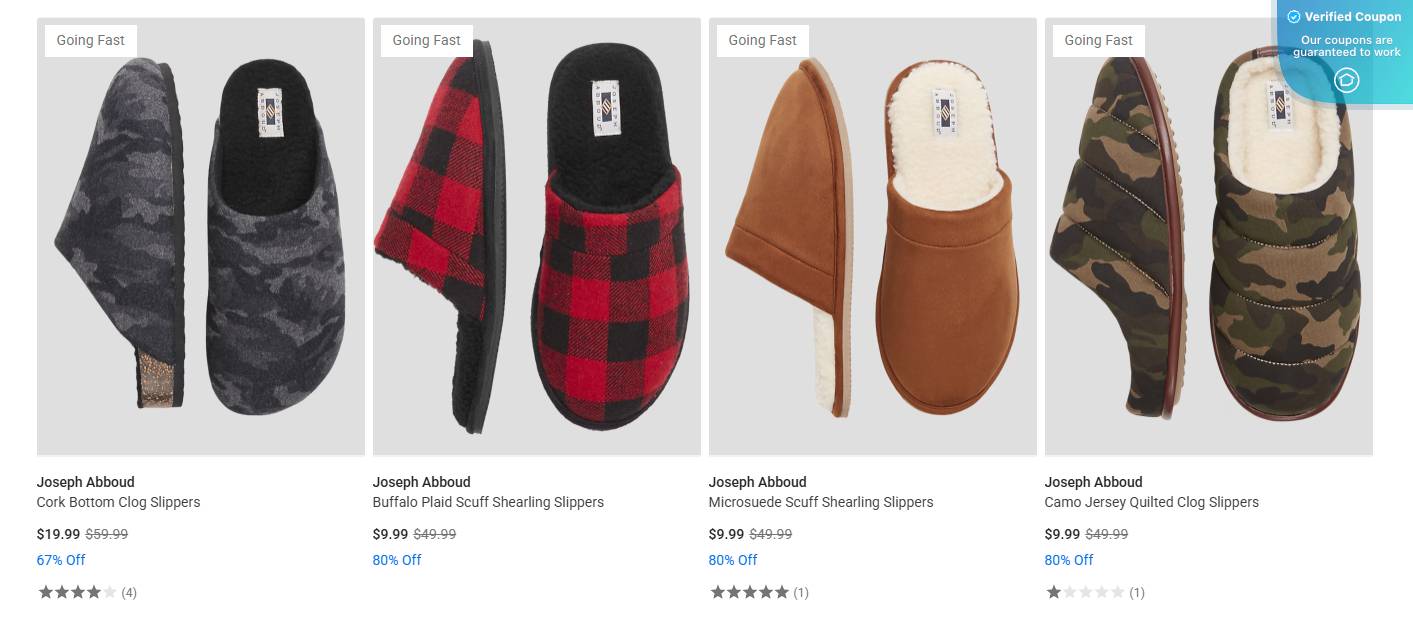Click the 67% Off discount label

[61, 560]
